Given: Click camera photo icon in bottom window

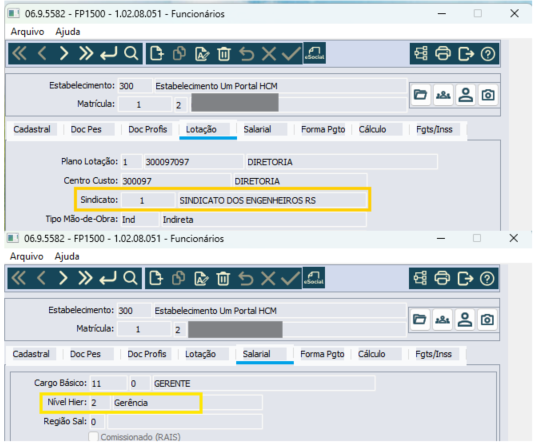Looking at the screenshot, I should (487, 320).
